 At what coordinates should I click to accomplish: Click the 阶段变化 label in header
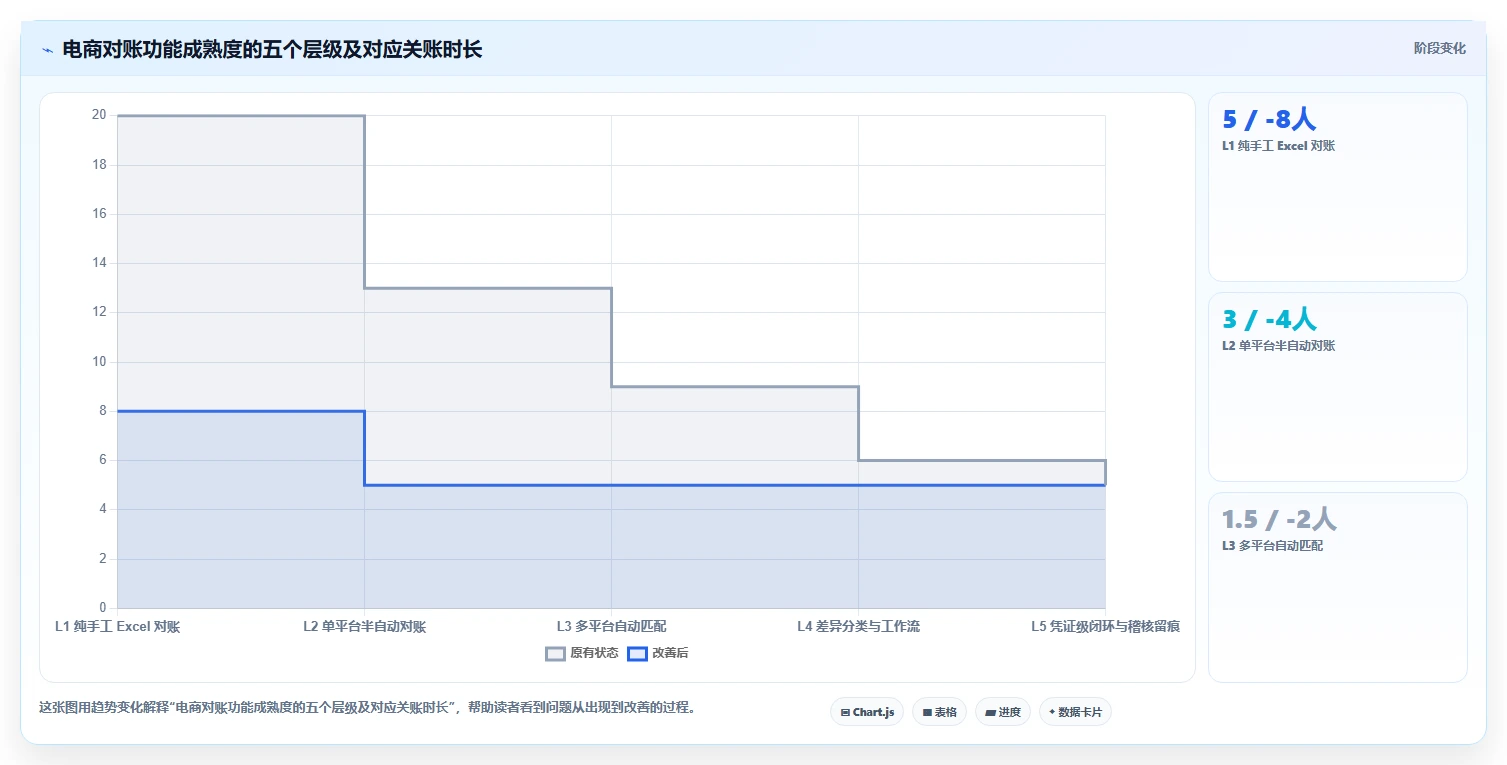click(1440, 48)
